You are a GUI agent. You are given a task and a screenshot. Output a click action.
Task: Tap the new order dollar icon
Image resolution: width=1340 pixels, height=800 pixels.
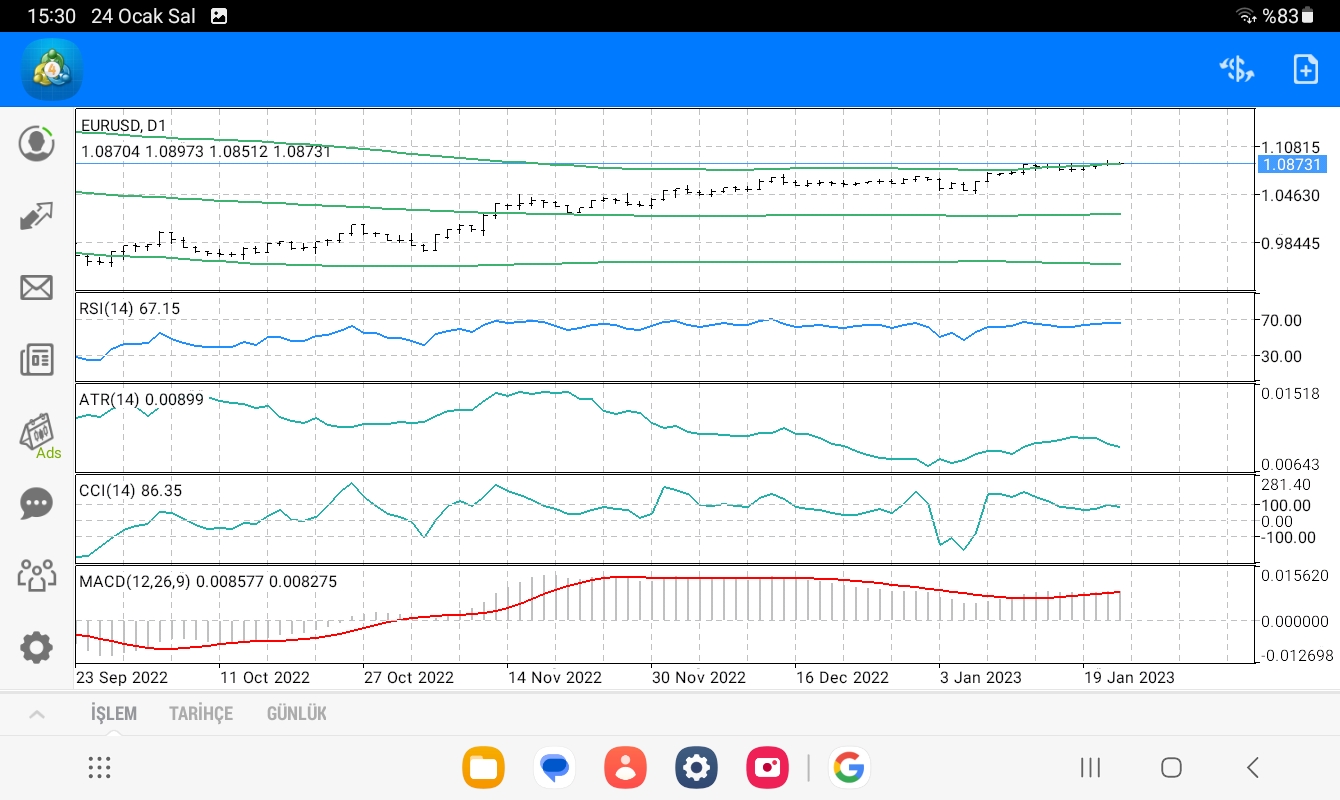point(1237,69)
